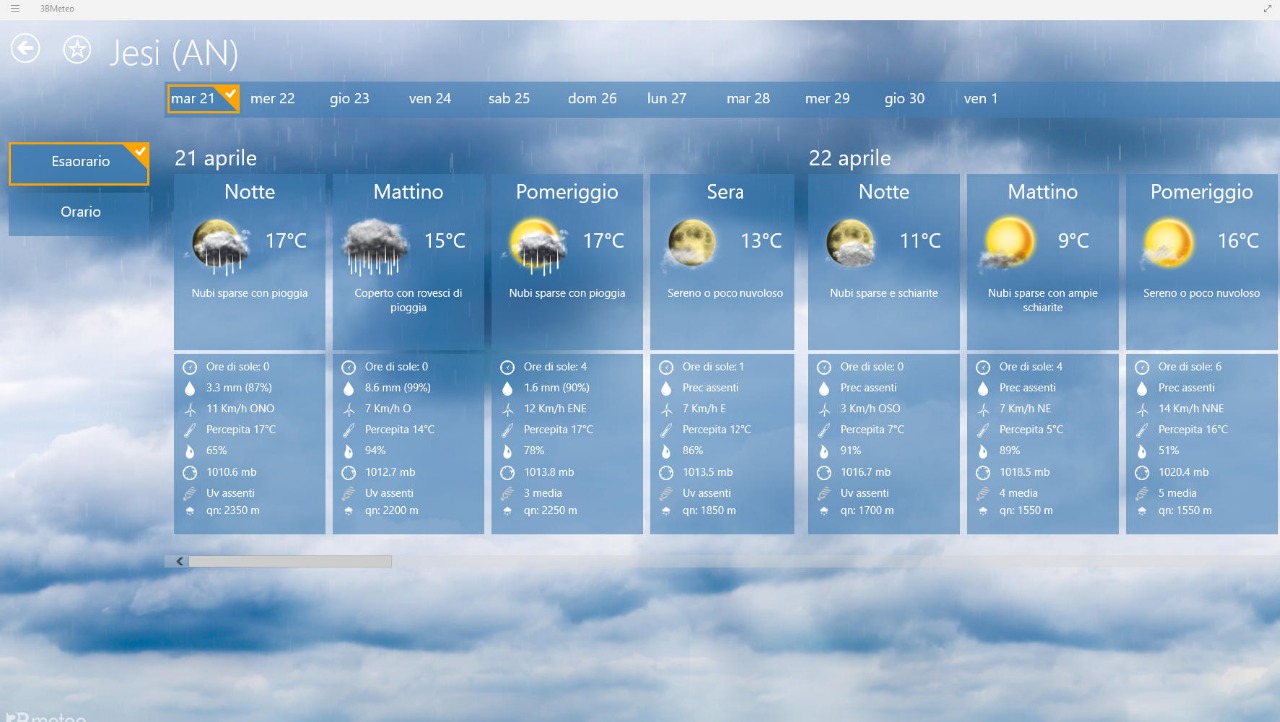The image size is (1280, 722).
Task: Click the horizontal scrollbar thumb
Action: point(289,562)
